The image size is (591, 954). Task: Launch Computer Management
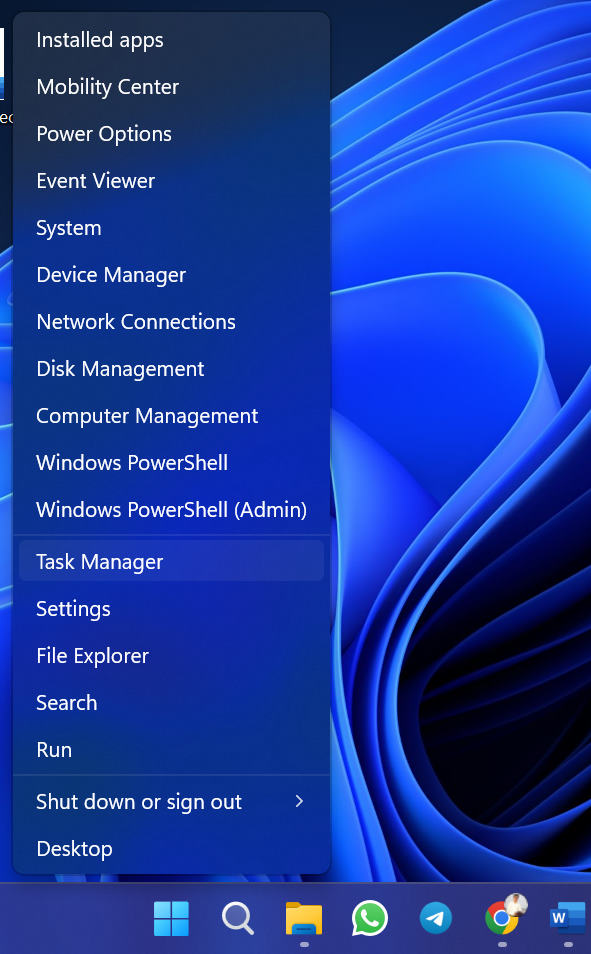tap(171, 416)
